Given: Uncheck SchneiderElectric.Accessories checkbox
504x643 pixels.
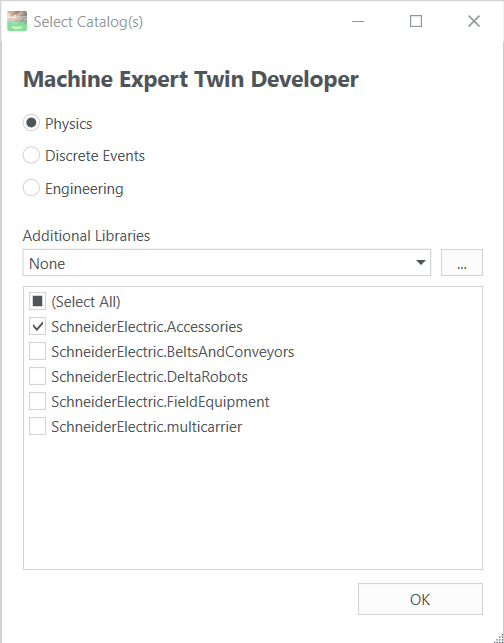Looking at the screenshot, I should (x=37, y=327).
